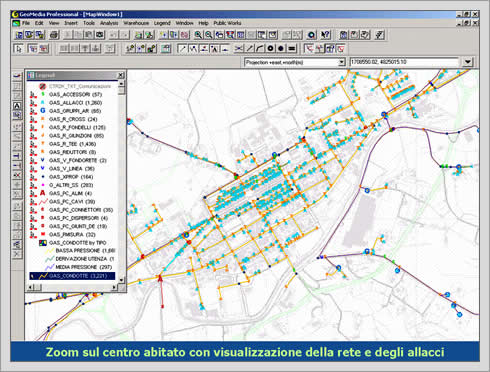Click the Zoom In magnifier toolbar icon
490x372 pixels.
(x=198, y=35)
